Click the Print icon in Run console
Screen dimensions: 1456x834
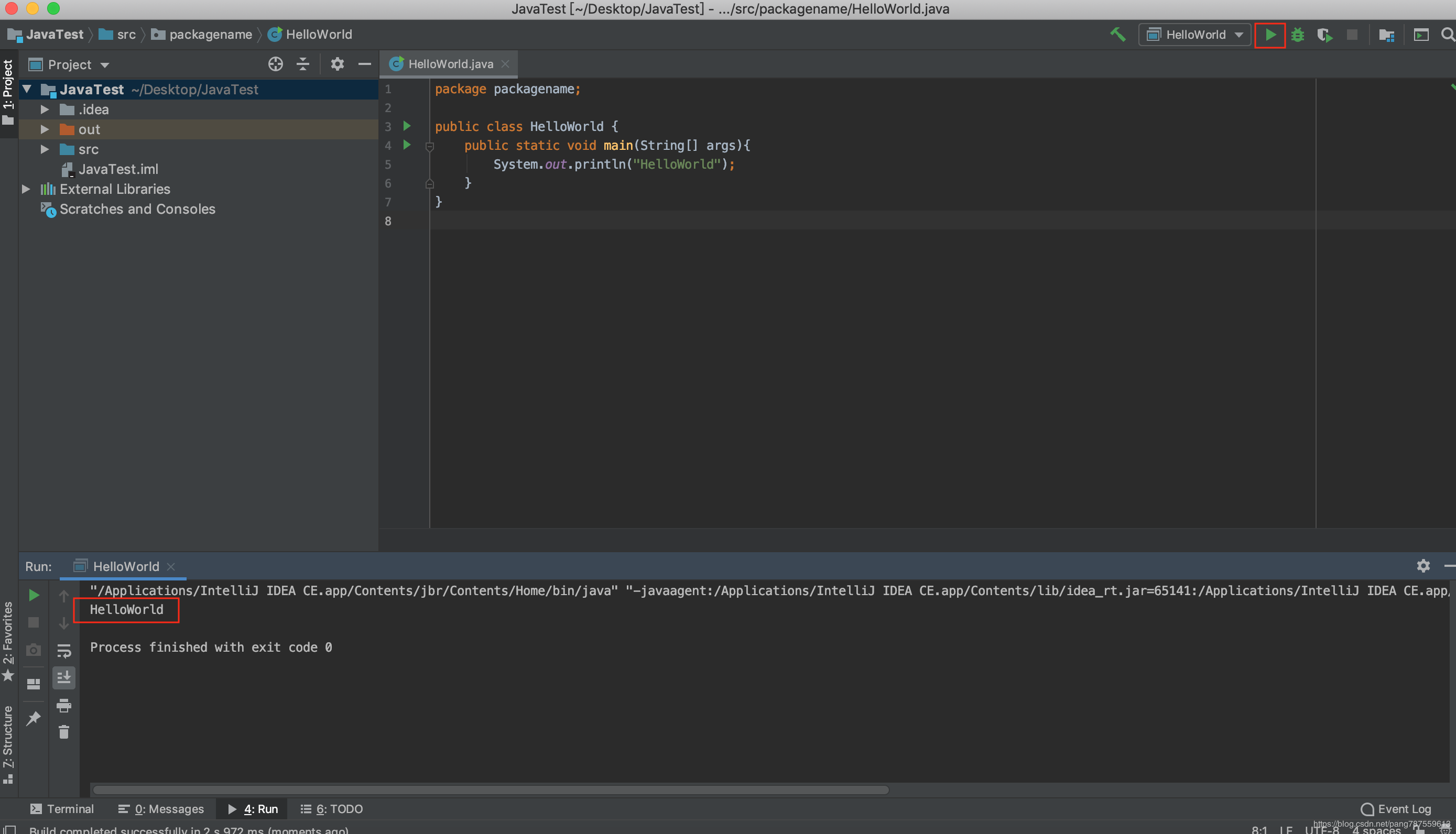63,705
